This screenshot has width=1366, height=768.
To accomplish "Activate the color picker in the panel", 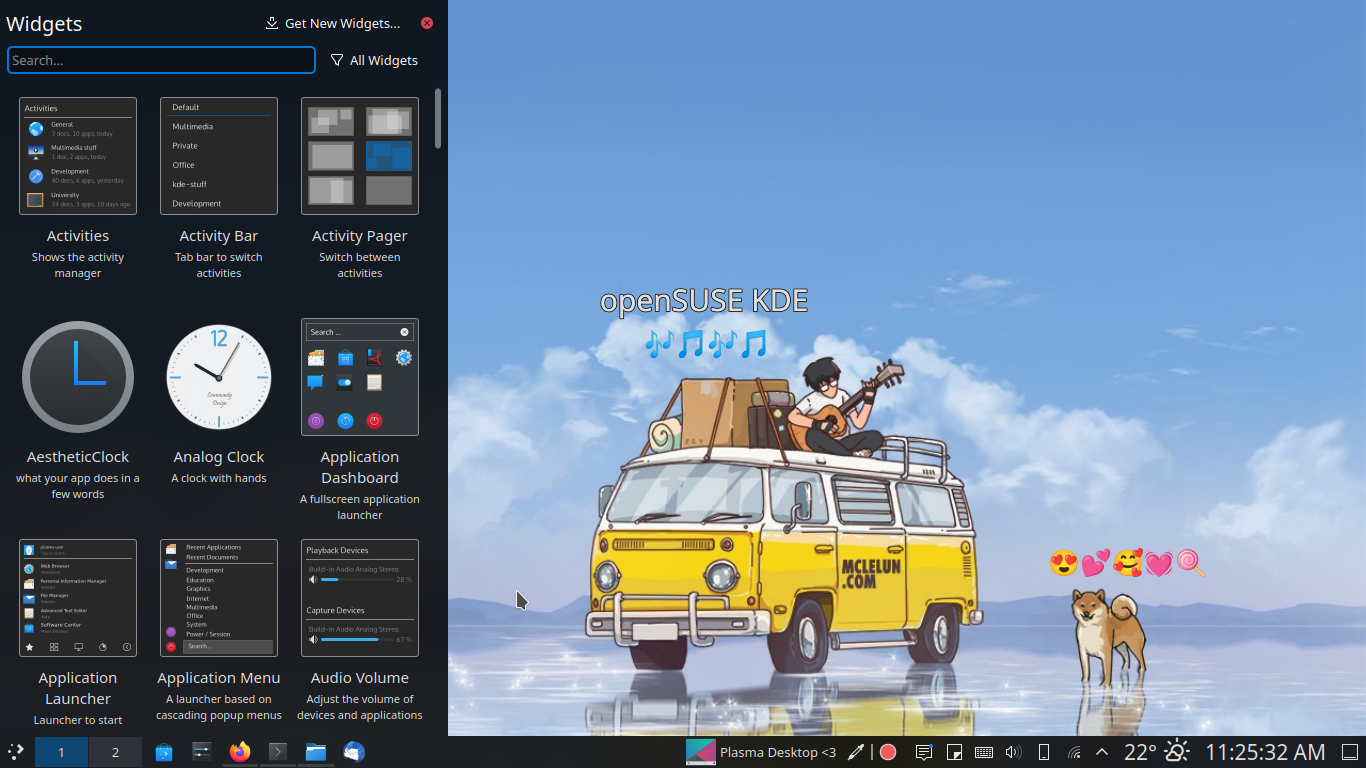I will (x=856, y=752).
